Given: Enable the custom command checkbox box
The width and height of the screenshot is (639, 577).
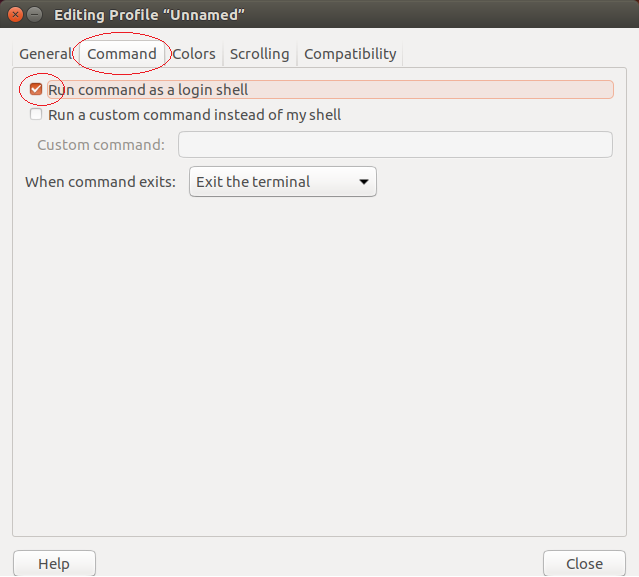Looking at the screenshot, I should coord(36,115).
